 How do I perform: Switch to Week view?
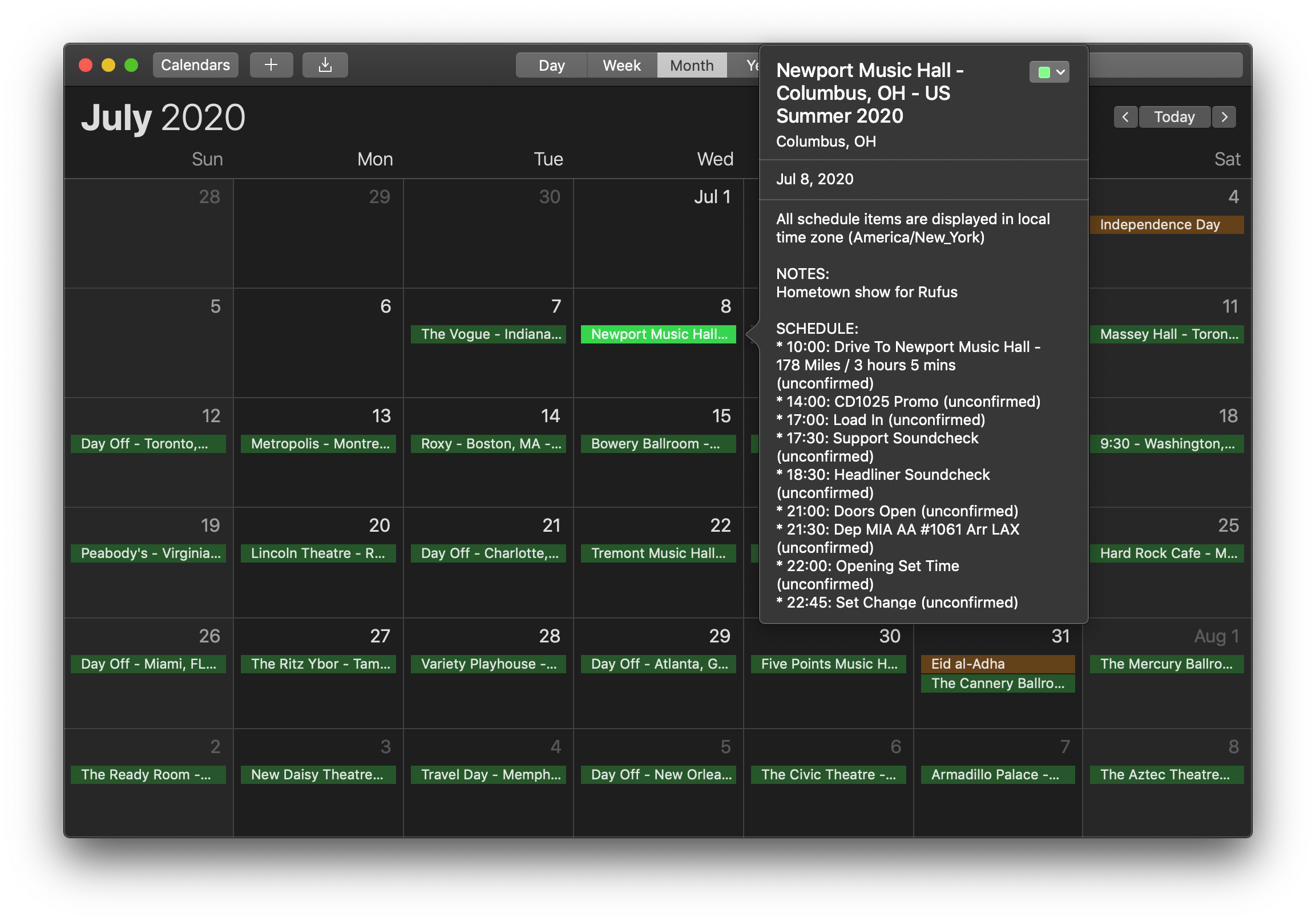coord(621,65)
